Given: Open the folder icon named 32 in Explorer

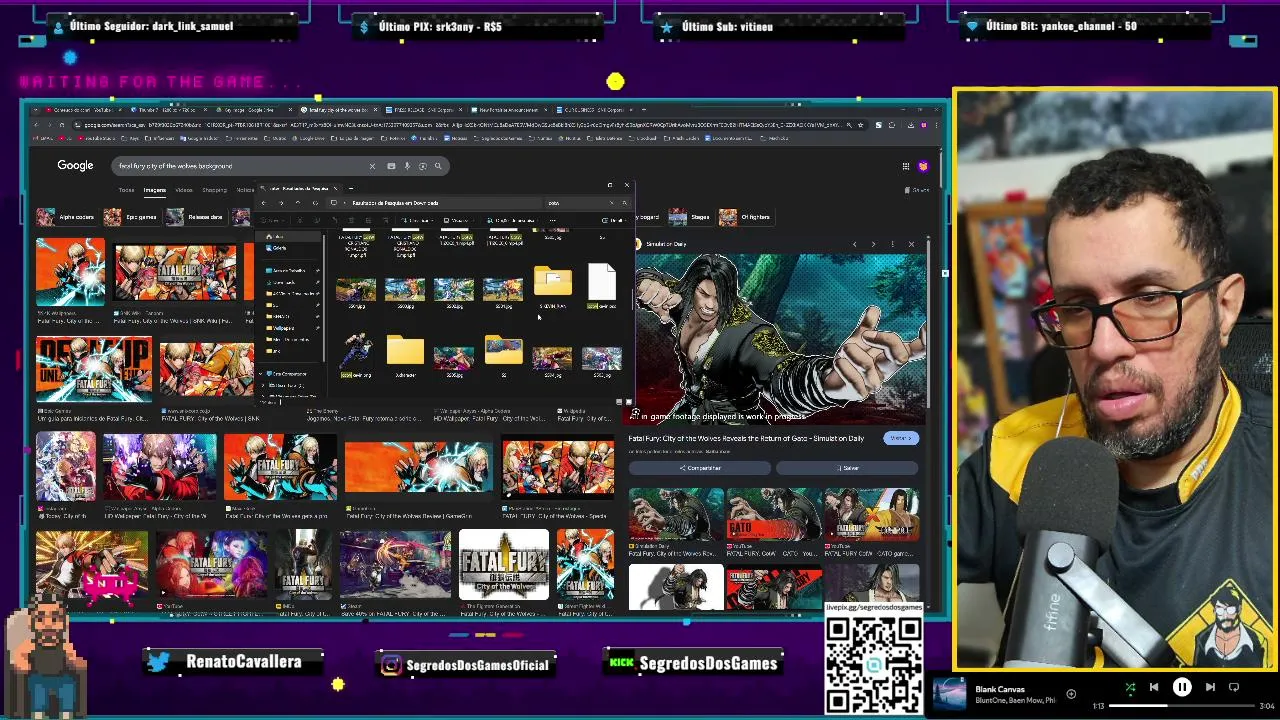Looking at the screenshot, I should click(x=503, y=350).
